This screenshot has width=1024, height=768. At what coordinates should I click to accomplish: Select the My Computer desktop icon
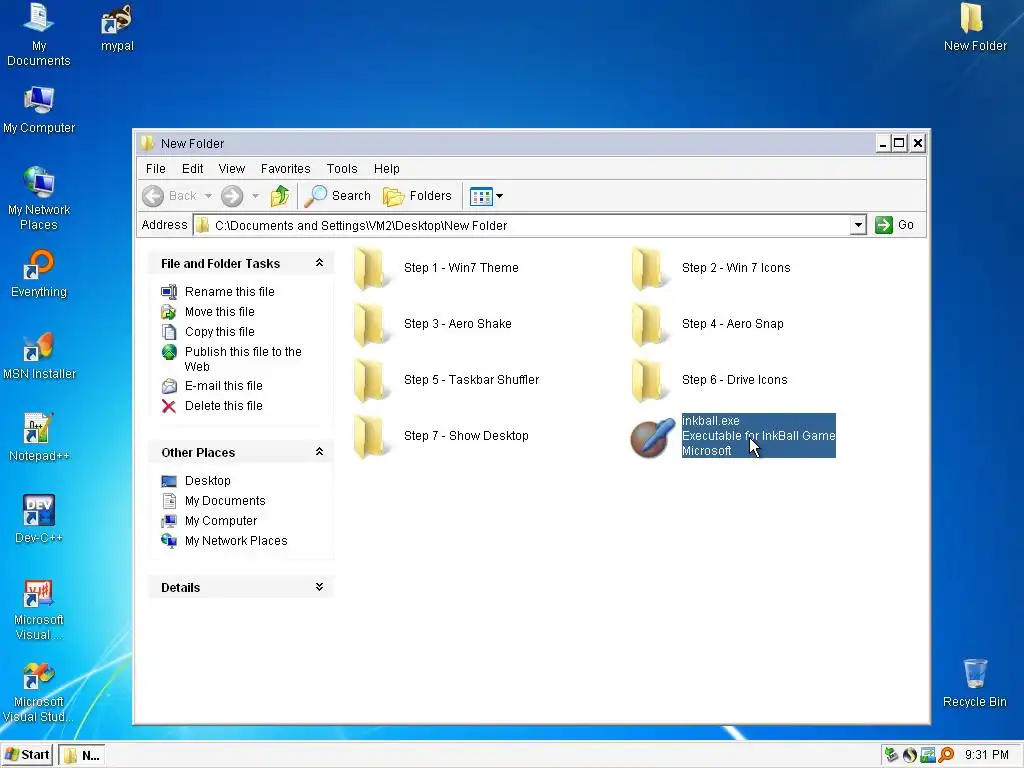[39, 110]
